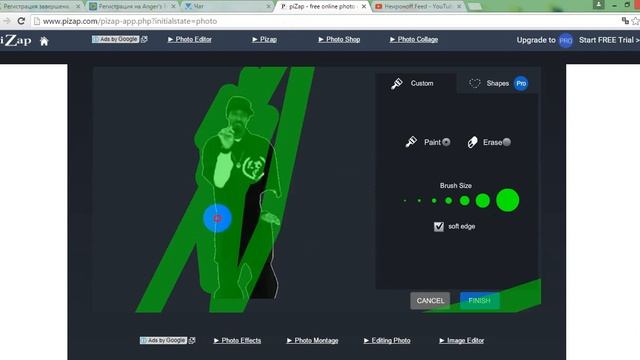Click the blue brush cursor on canvas

point(218,218)
